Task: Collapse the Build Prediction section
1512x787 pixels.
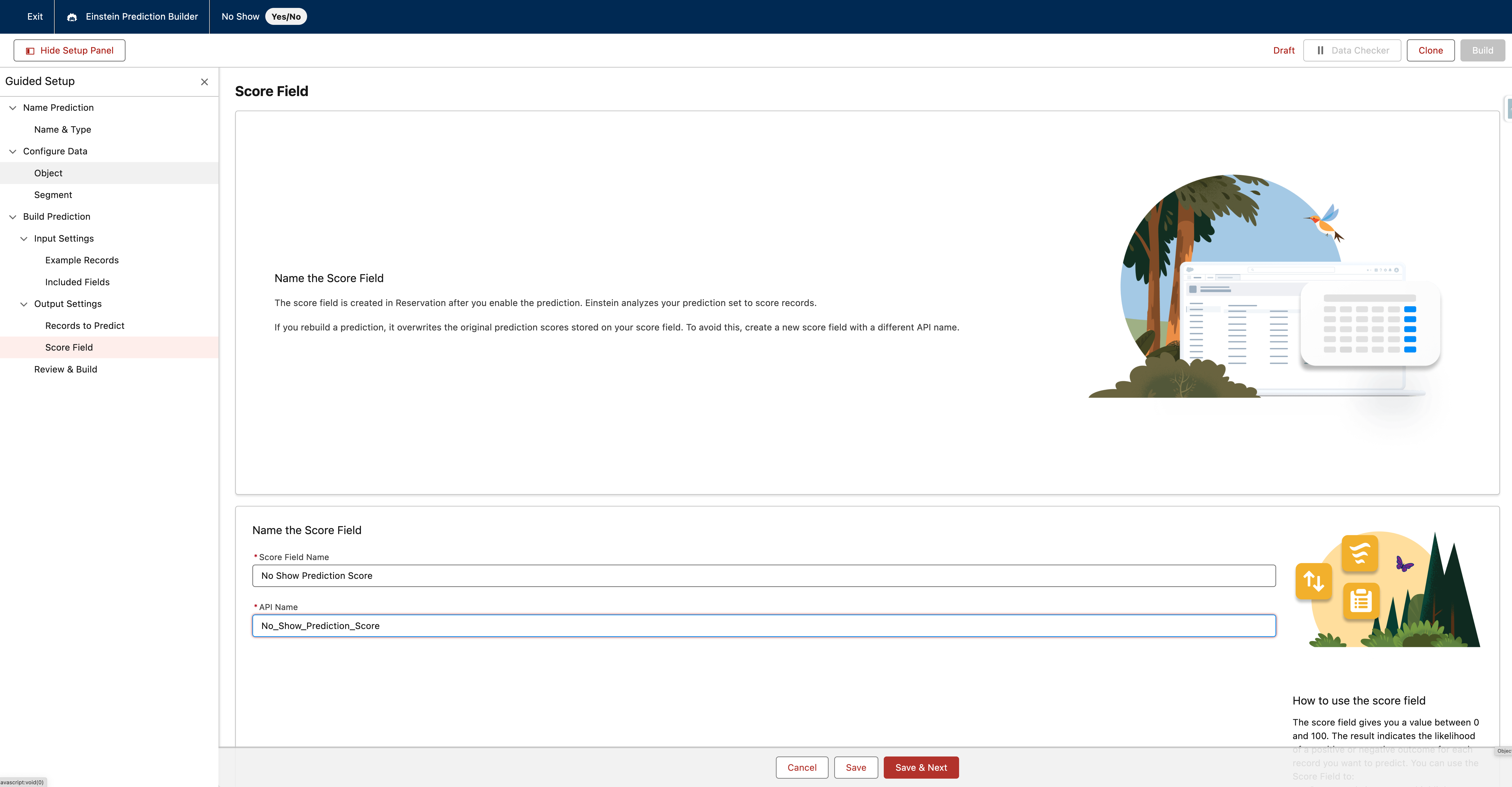Action: coord(12,216)
